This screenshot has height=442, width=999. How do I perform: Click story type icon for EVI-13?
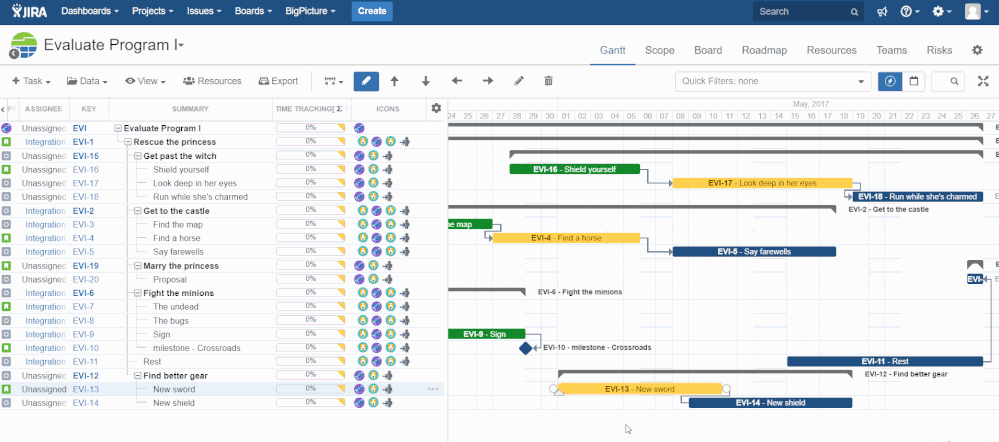tap(6, 389)
